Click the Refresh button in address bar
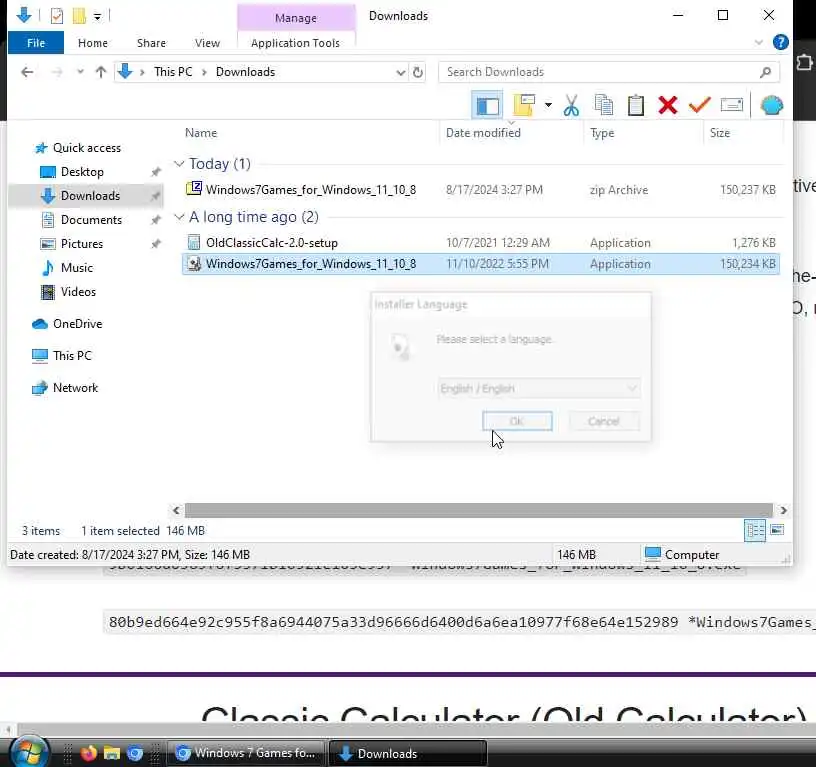Viewport: 816px width, 767px height. tap(417, 72)
